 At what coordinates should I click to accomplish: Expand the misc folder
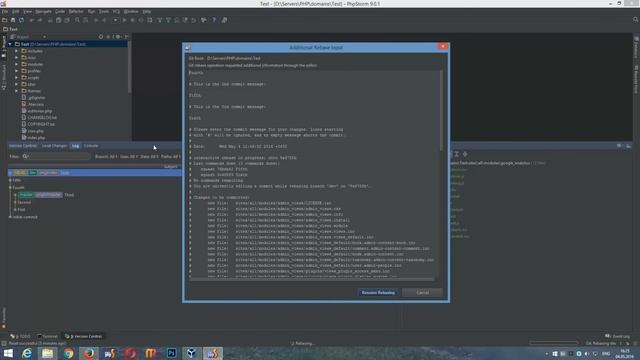coord(17,58)
